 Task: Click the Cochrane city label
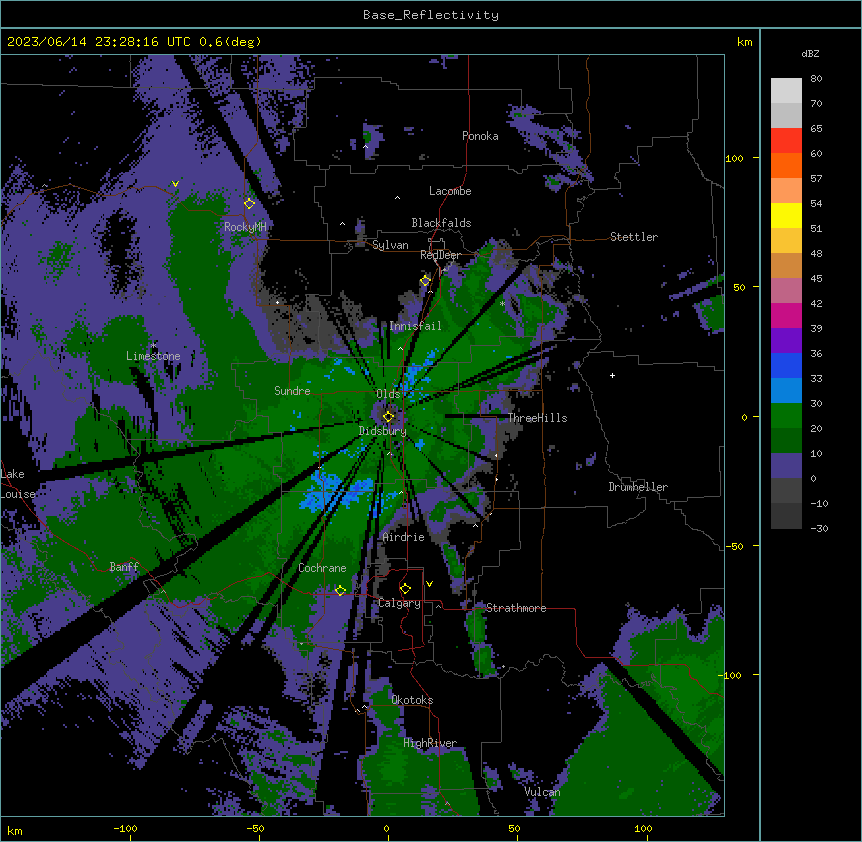(x=322, y=568)
